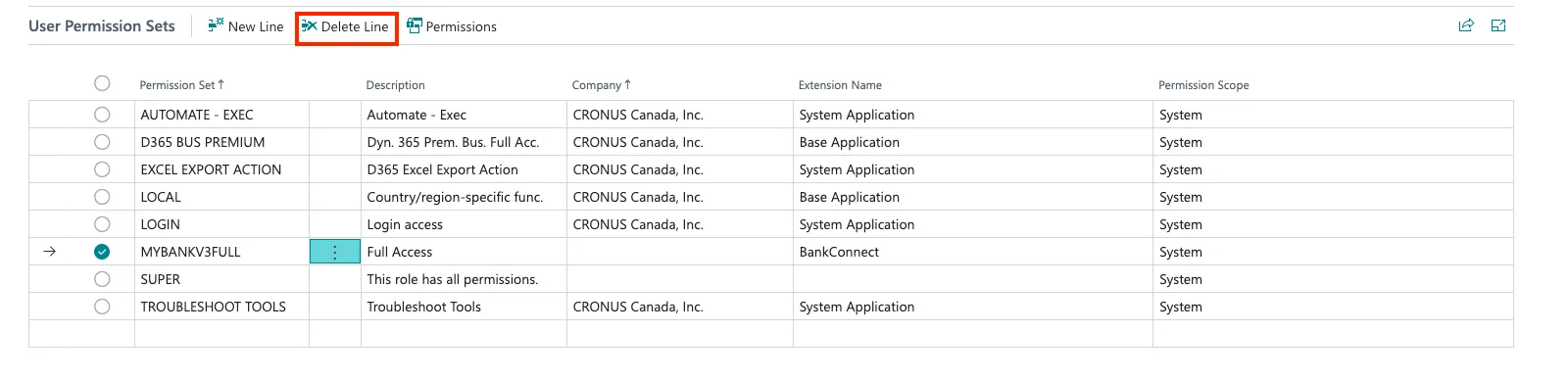Click the AUTOMATE - EXEC permission set cell
1568x381 pixels.
click(222, 115)
